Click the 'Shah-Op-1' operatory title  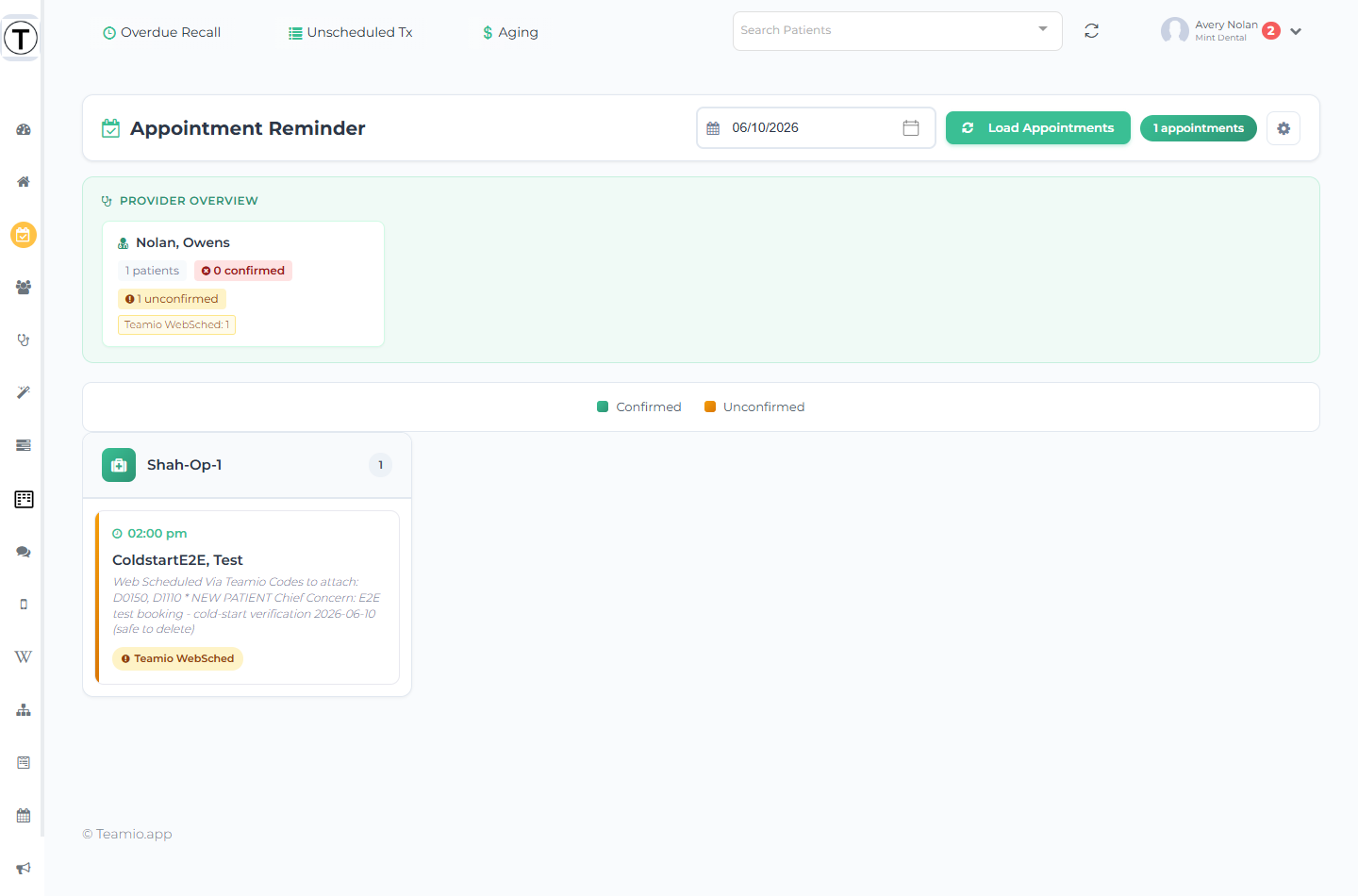coord(185,465)
